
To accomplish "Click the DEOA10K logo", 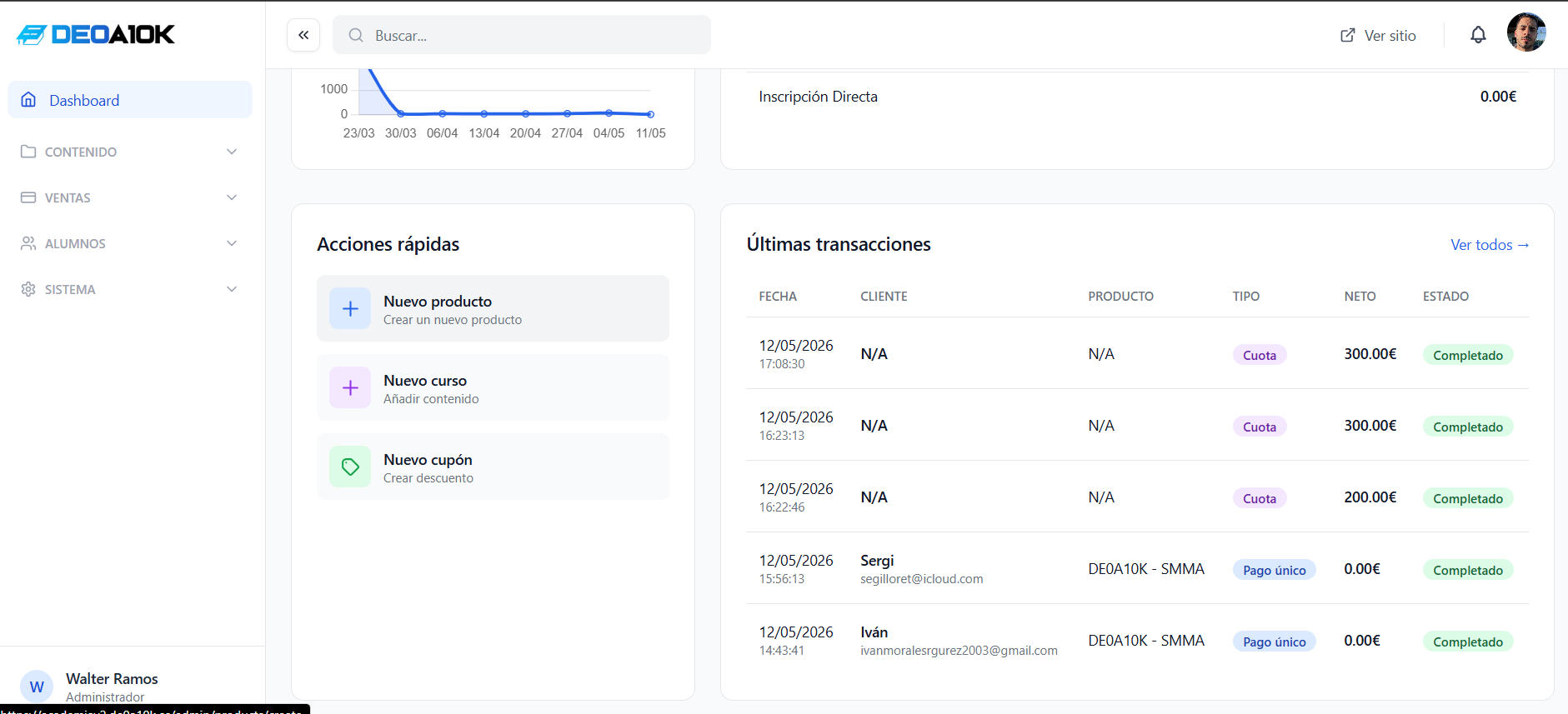I will pyautogui.click(x=95, y=34).
